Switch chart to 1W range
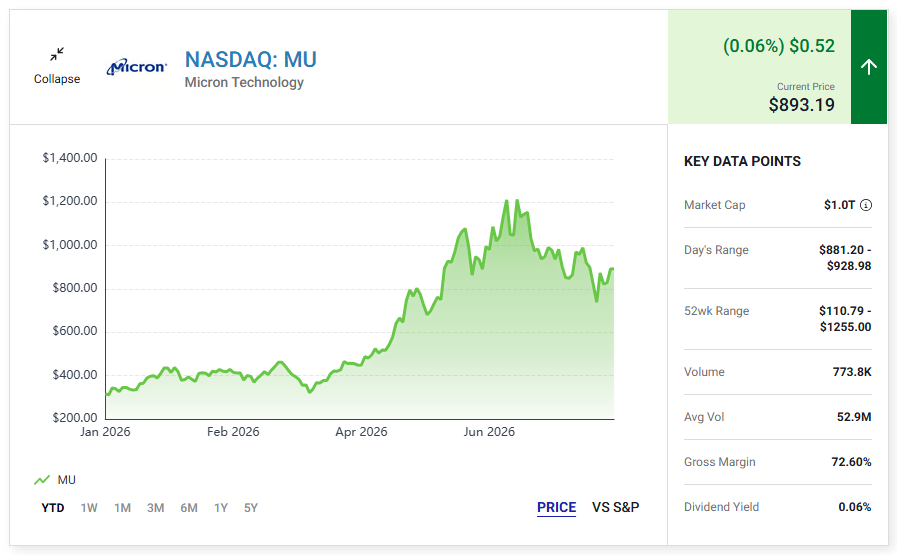This screenshot has width=897, height=555. coord(89,508)
